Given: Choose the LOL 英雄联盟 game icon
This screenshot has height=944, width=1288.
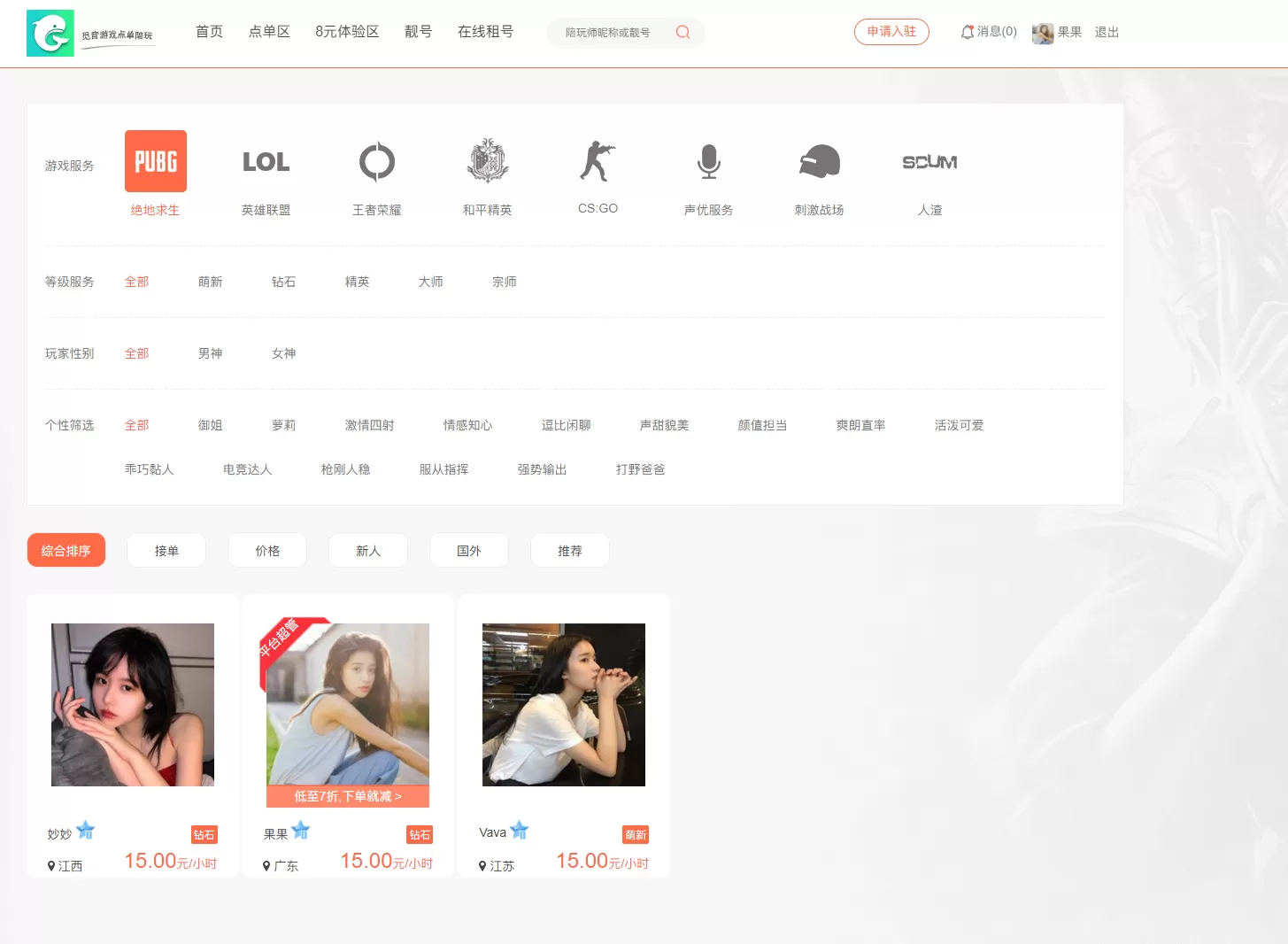Looking at the screenshot, I should coord(266,161).
